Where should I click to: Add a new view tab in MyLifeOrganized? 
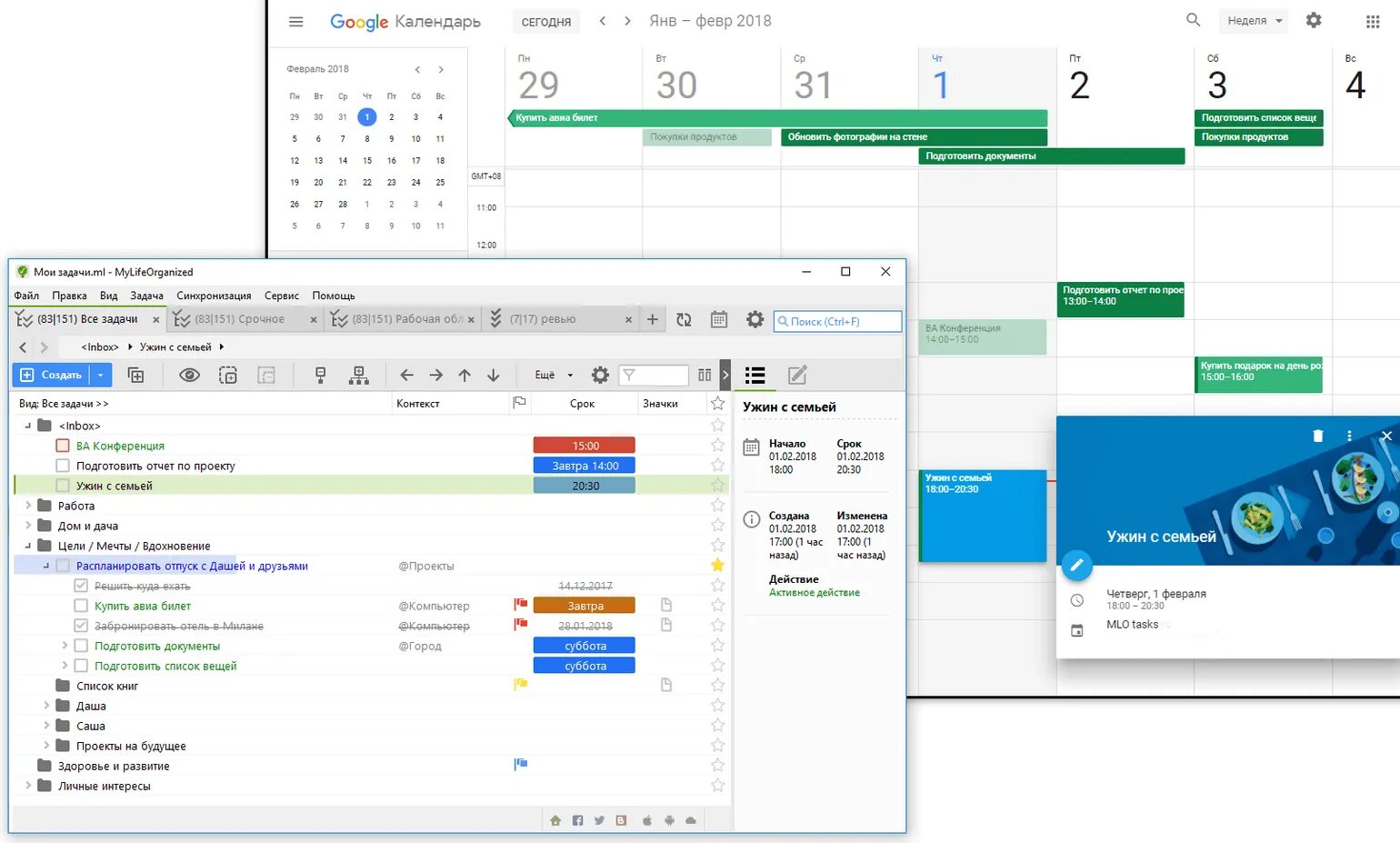[x=652, y=319]
